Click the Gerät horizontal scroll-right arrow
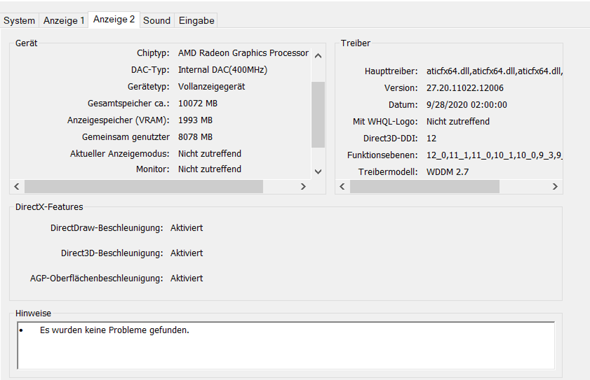590x380 pixels. (x=303, y=186)
